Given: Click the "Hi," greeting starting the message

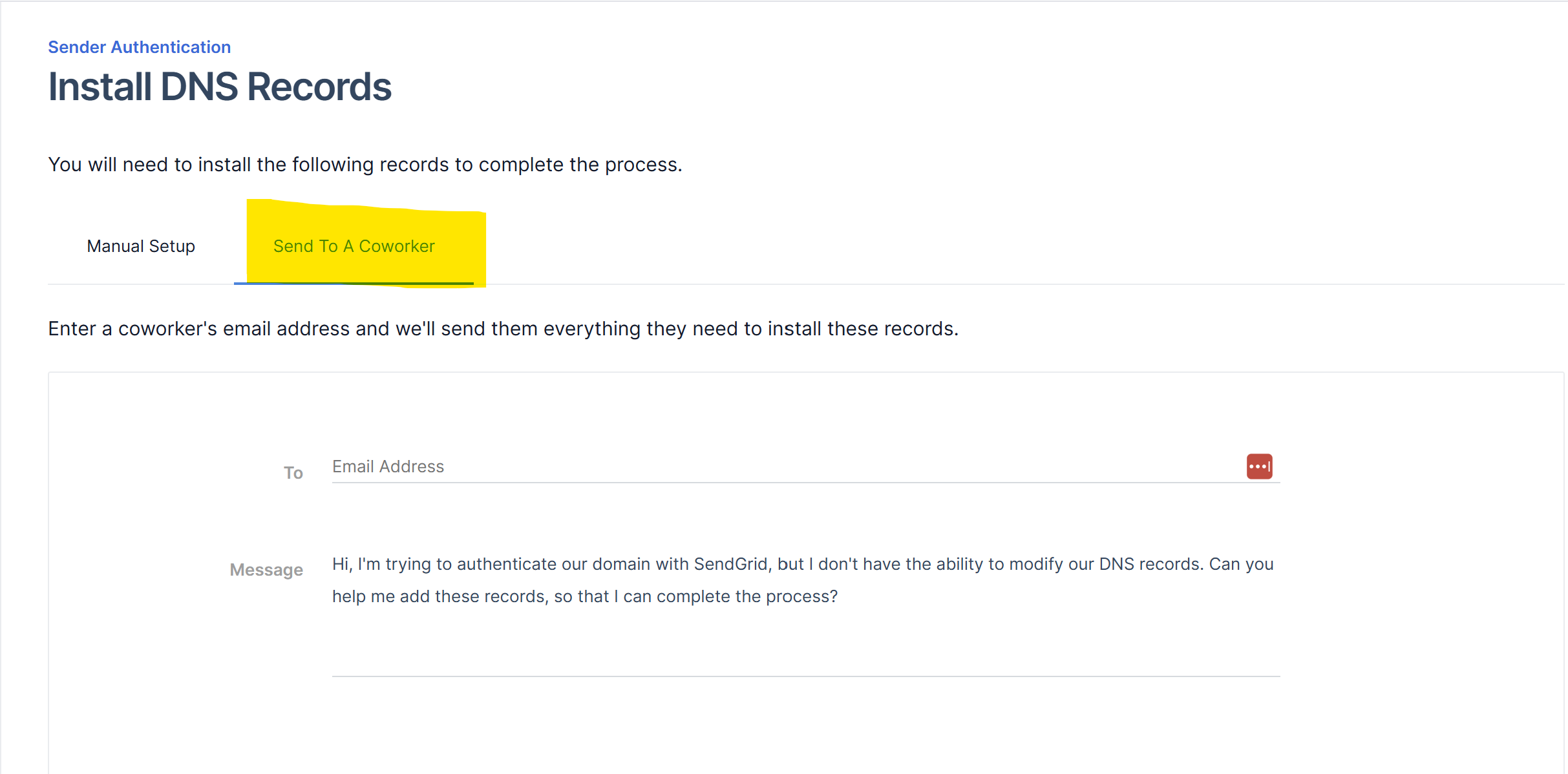Looking at the screenshot, I should 342,564.
